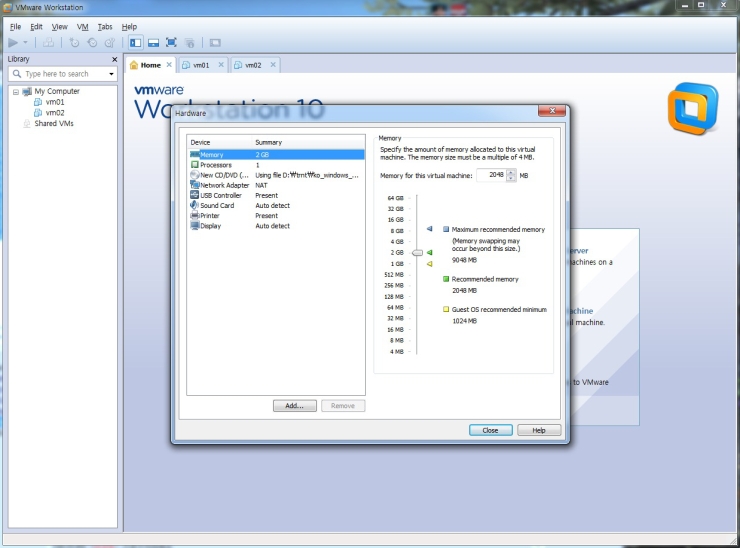Choose Network Adapter in the device list
740x548 pixels.
coord(224,185)
